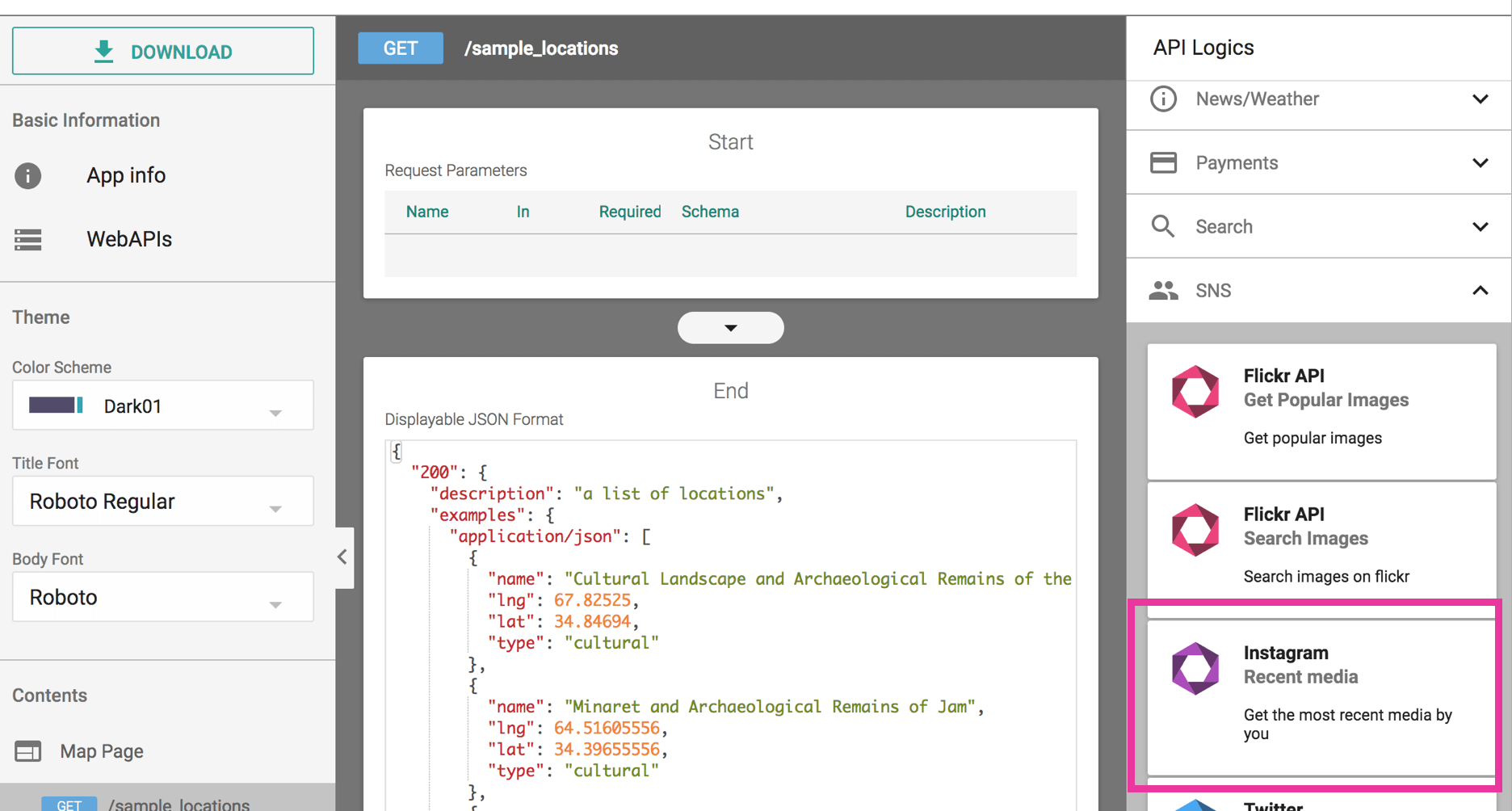Viewport: 1512px width, 811px height.
Task: Click the Map Page layout icon
Action: tap(28, 751)
